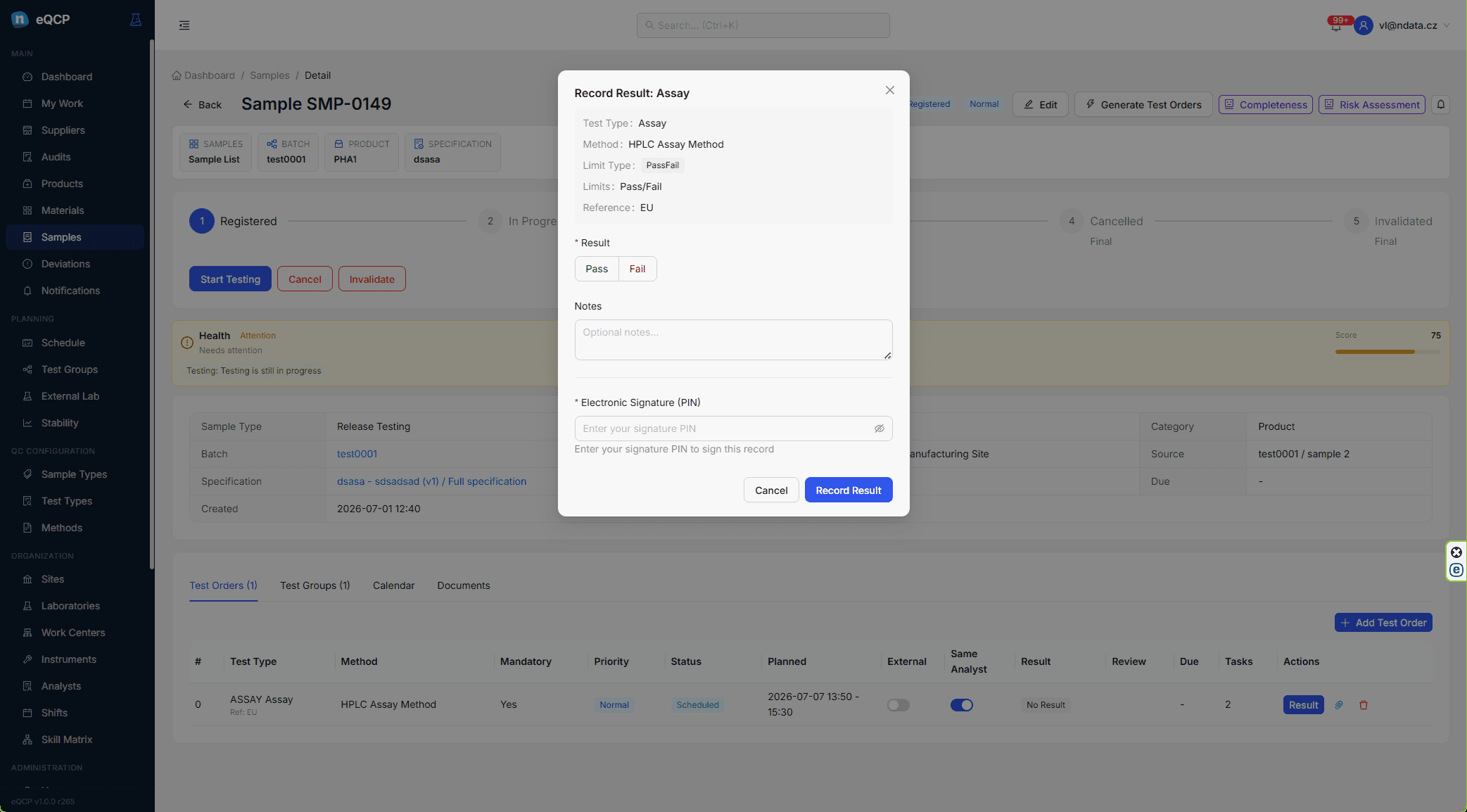Viewport: 1467px width, 812px height.
Task: Toggle the Same Analyst switch for Assay
Action: click(x=962, y=705)
